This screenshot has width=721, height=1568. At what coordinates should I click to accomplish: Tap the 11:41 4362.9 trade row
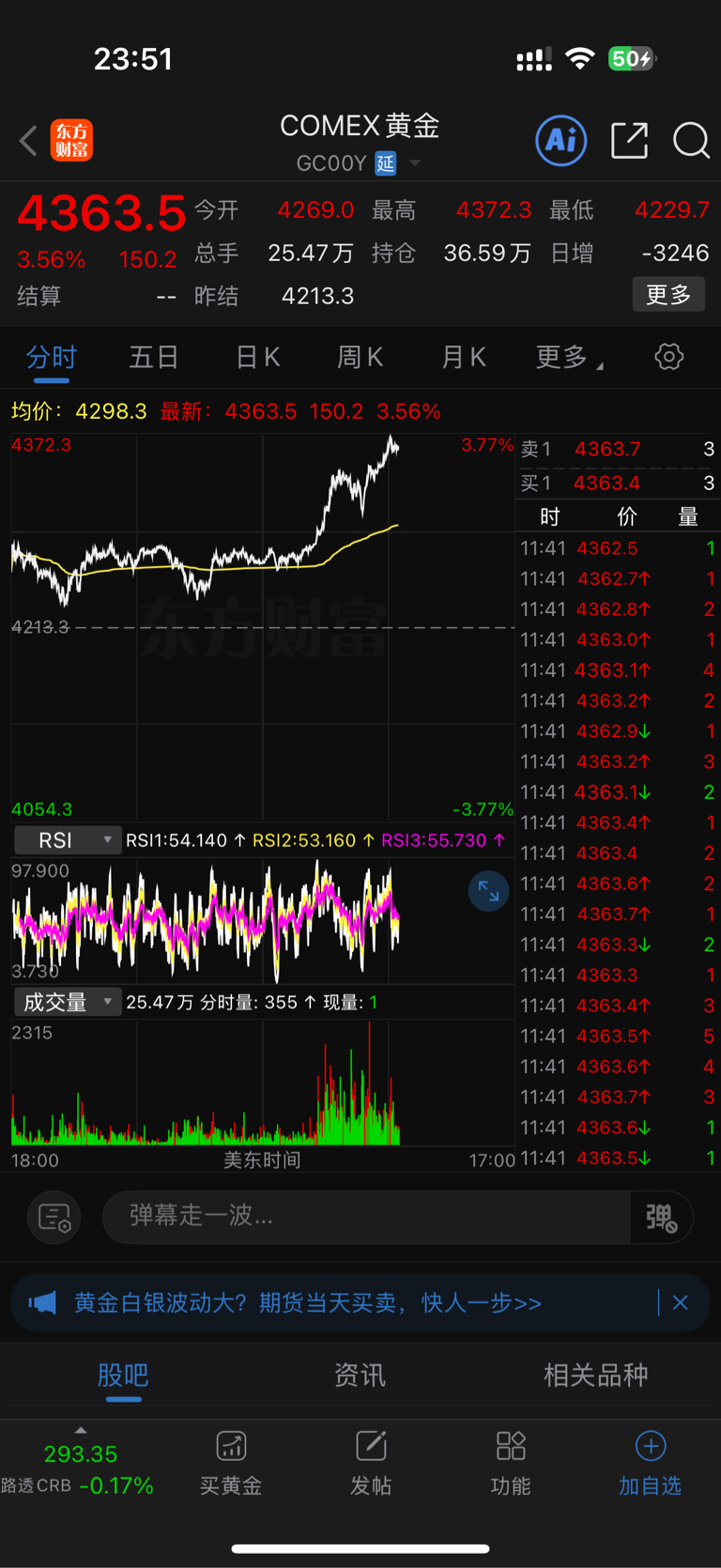[x=618, y=730]
